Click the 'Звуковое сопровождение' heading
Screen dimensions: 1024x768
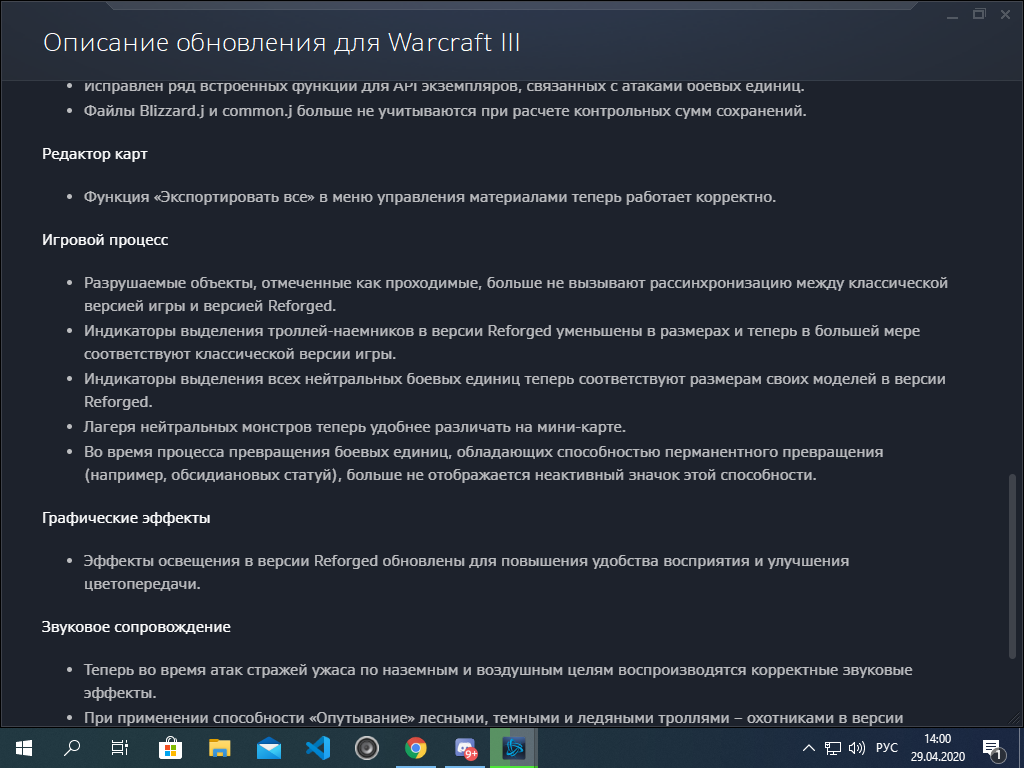point(136,627)
